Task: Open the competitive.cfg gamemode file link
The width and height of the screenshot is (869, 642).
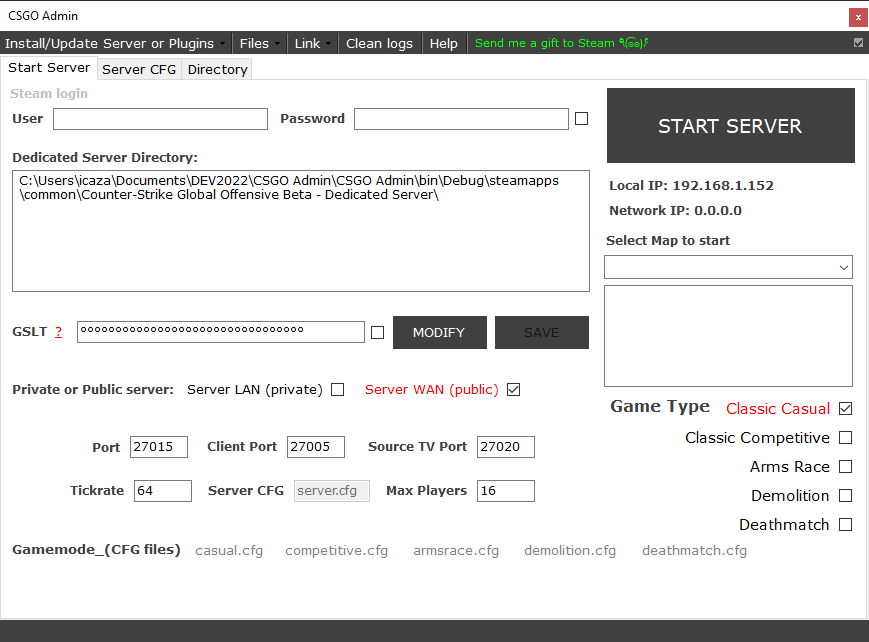Action: tap(336, 551)
